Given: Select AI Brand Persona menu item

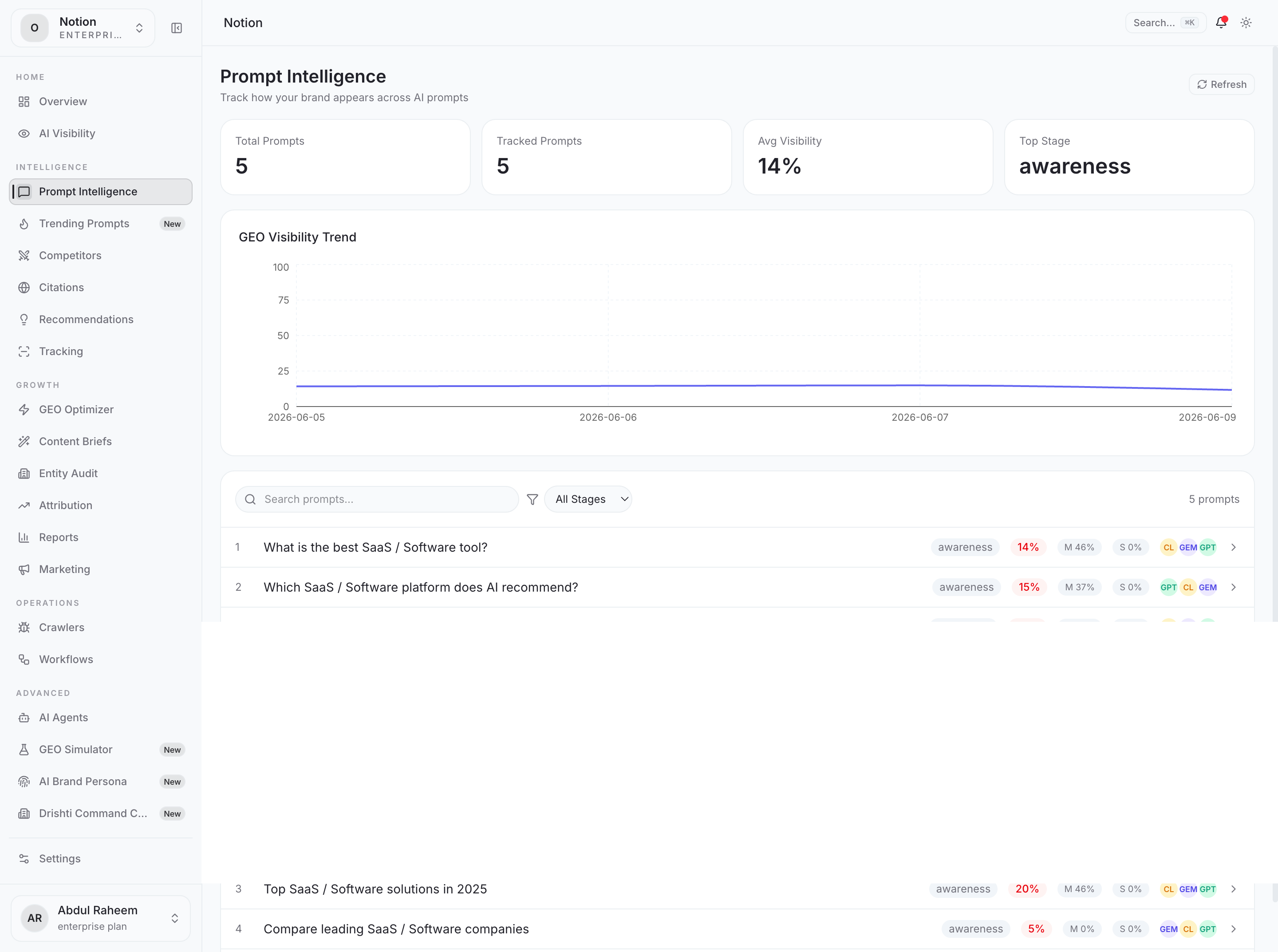Looking at the screenshot, I should click(x=101, y=782).
